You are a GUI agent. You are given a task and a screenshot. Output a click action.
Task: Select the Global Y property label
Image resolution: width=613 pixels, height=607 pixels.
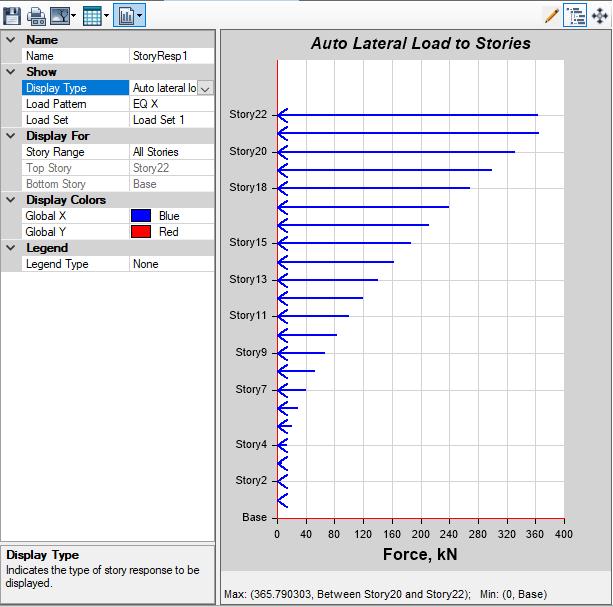coord(45,232)
